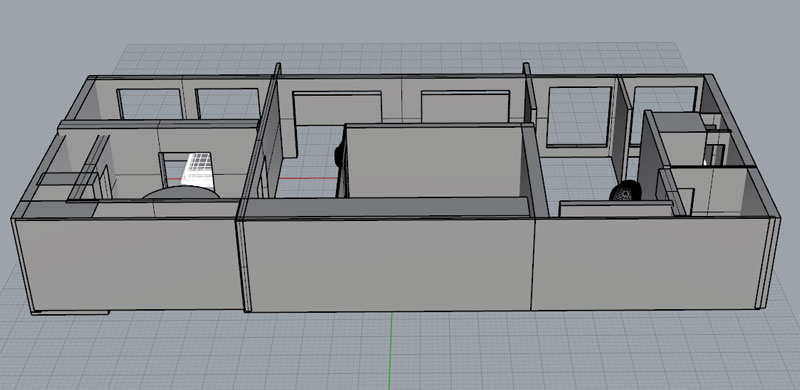800x390 pixels.
Task: Select the left vertical post above back wall
Action: 278,70
